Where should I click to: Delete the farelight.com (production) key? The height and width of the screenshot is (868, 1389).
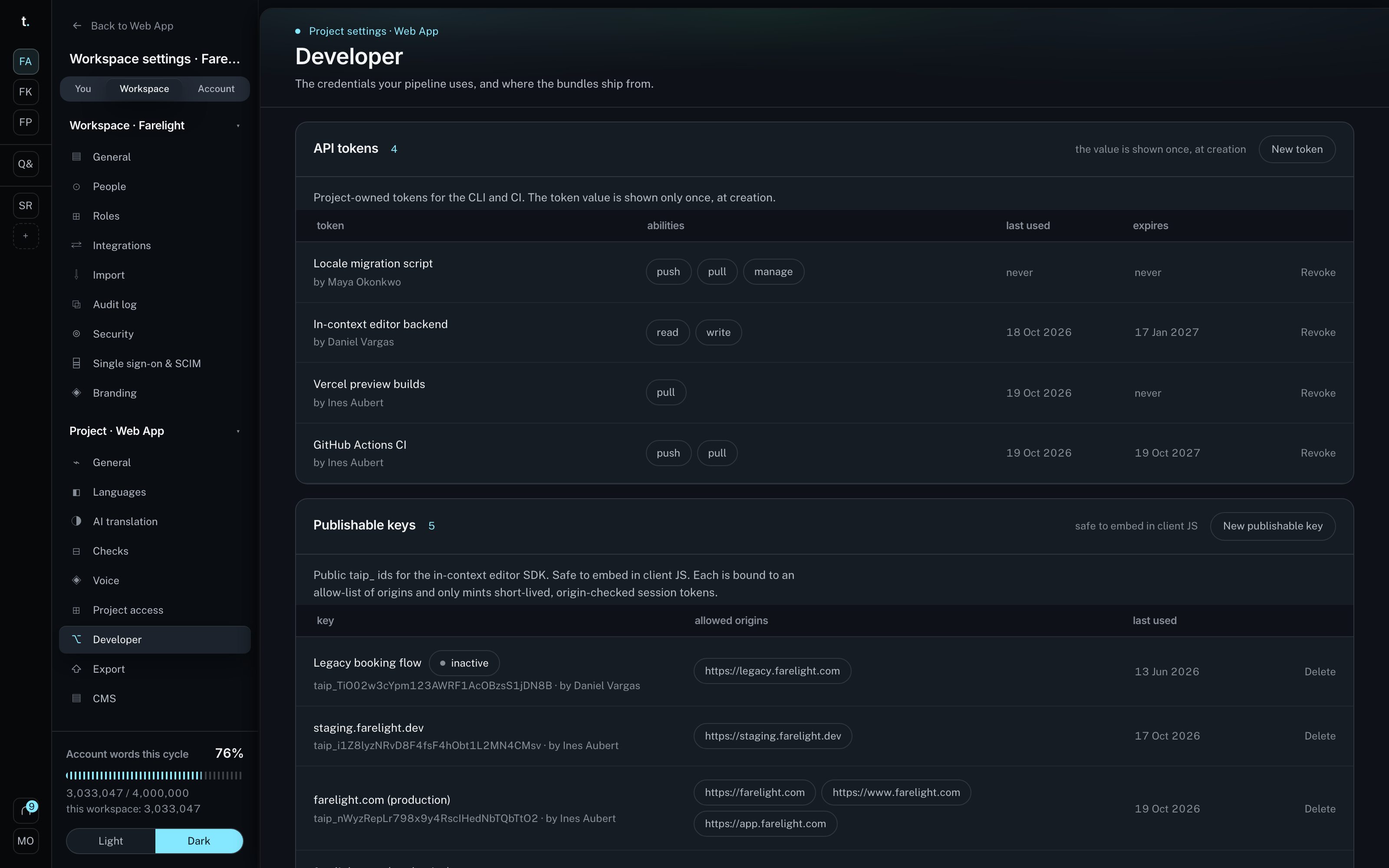click(1320, 809)
